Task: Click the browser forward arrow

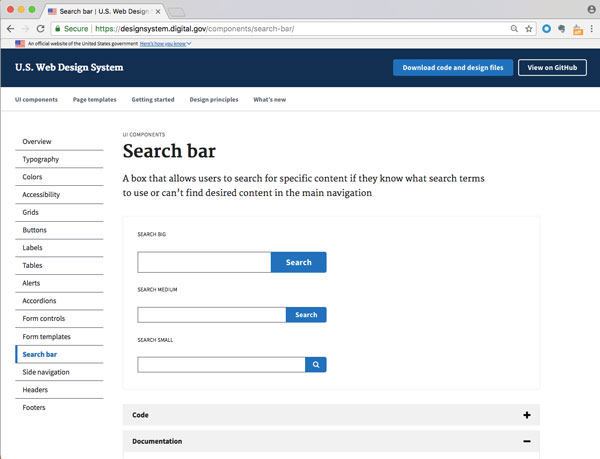Action: tap(26, 29)
